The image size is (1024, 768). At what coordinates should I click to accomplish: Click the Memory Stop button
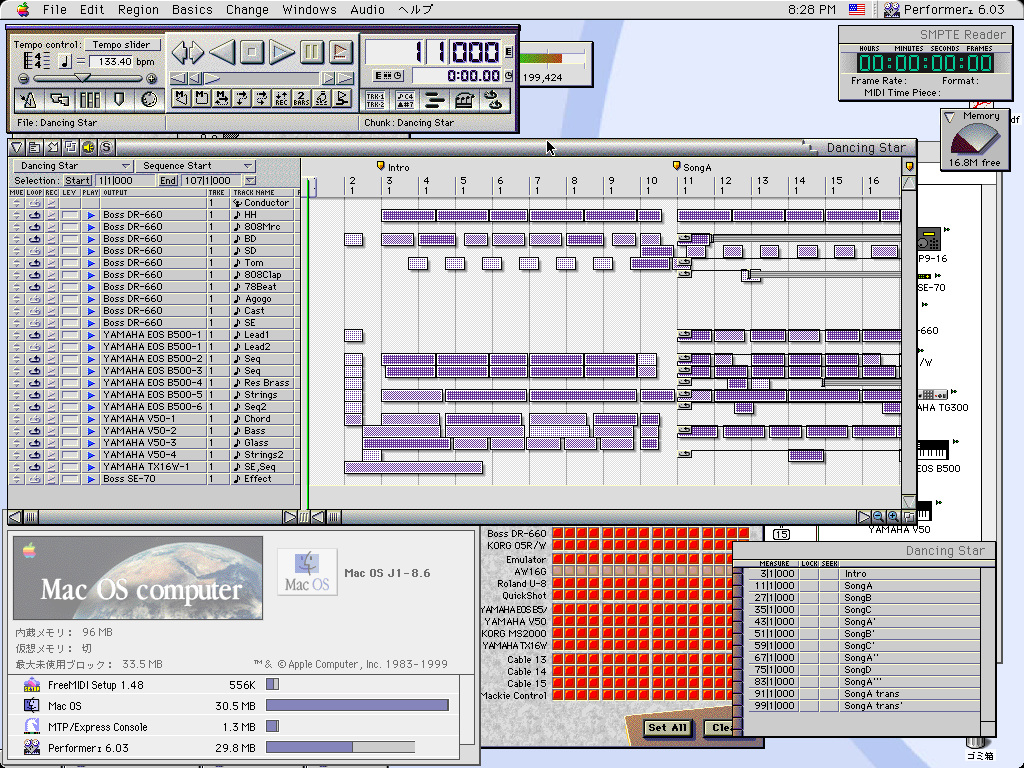(x=202, y=99)
